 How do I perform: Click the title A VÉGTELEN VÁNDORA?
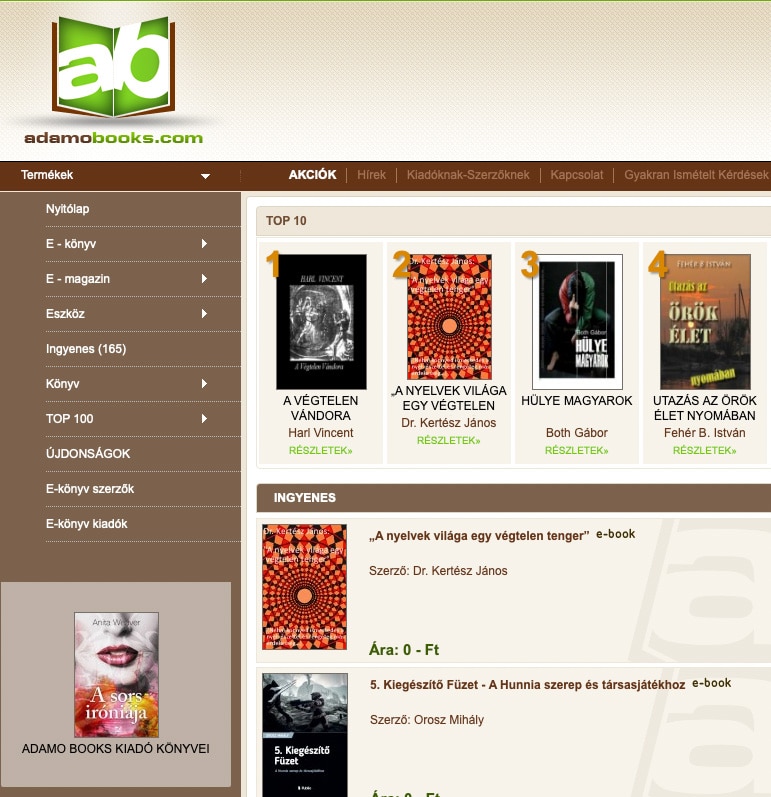coord(321,408)
